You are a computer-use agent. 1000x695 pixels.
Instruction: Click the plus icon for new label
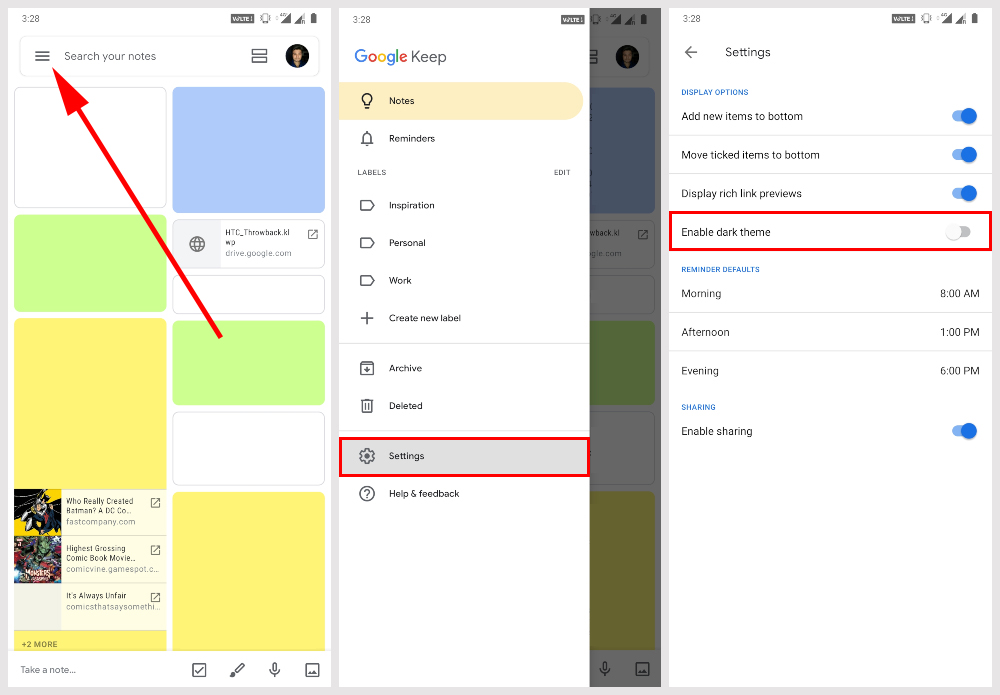coord(367,318)
